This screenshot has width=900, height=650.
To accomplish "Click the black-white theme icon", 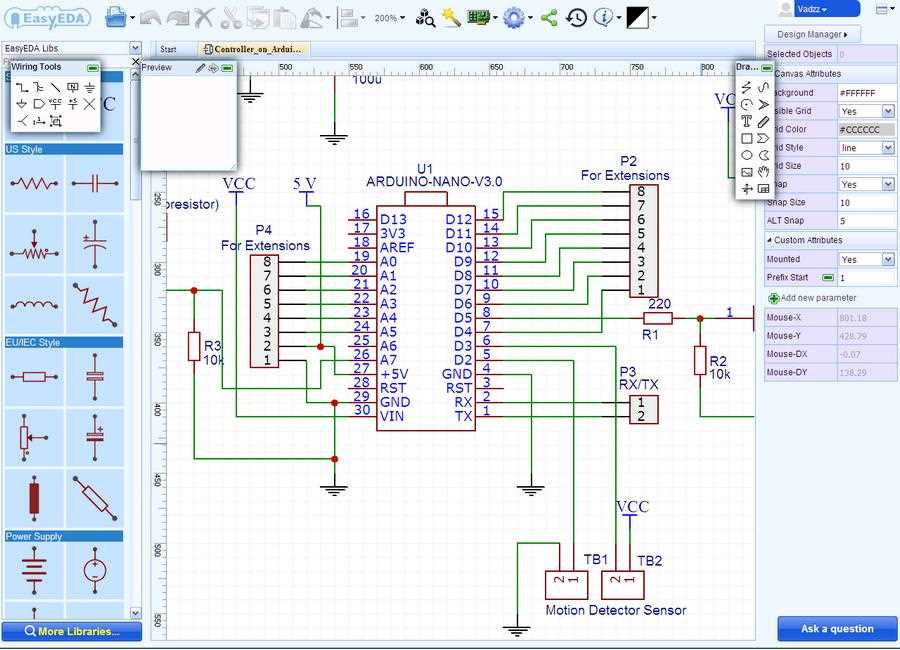I will tap(637, 18).
